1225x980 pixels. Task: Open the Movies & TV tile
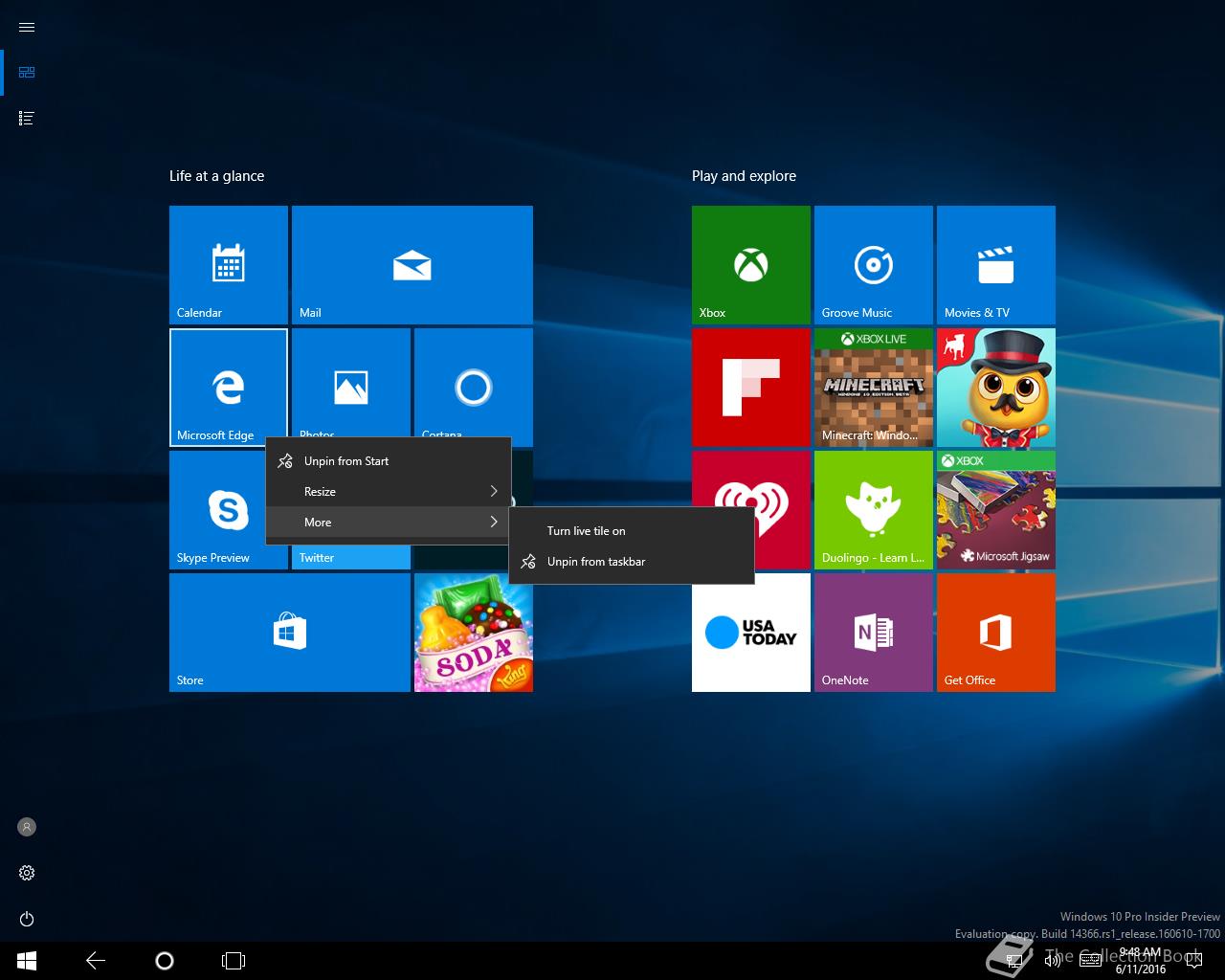pos(996,265)
